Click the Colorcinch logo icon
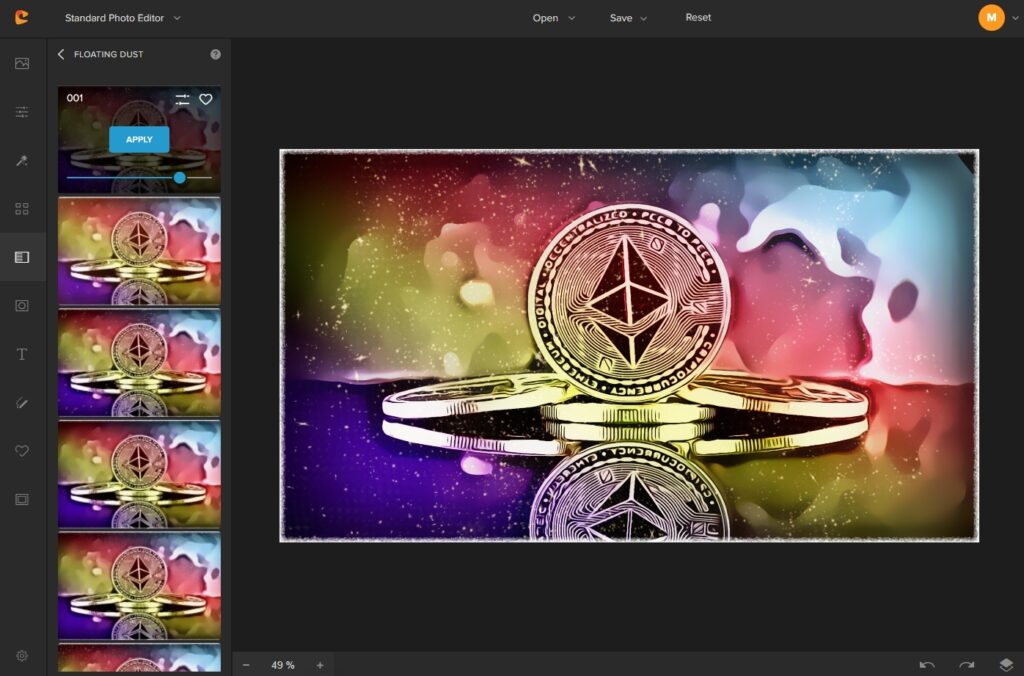 [x=22, y=18]
